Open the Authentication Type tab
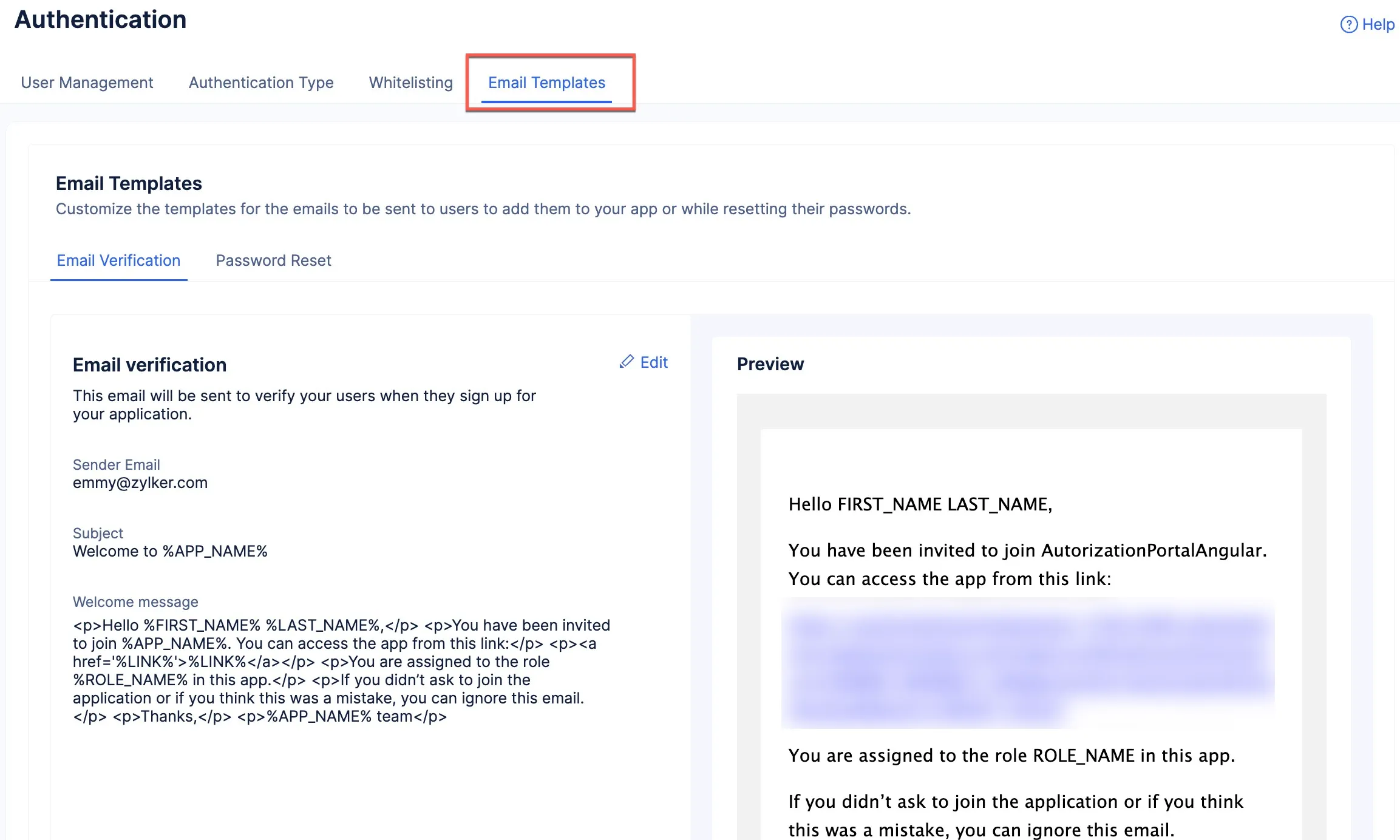This screenshot has height=840, width=1400. (261, 83)
